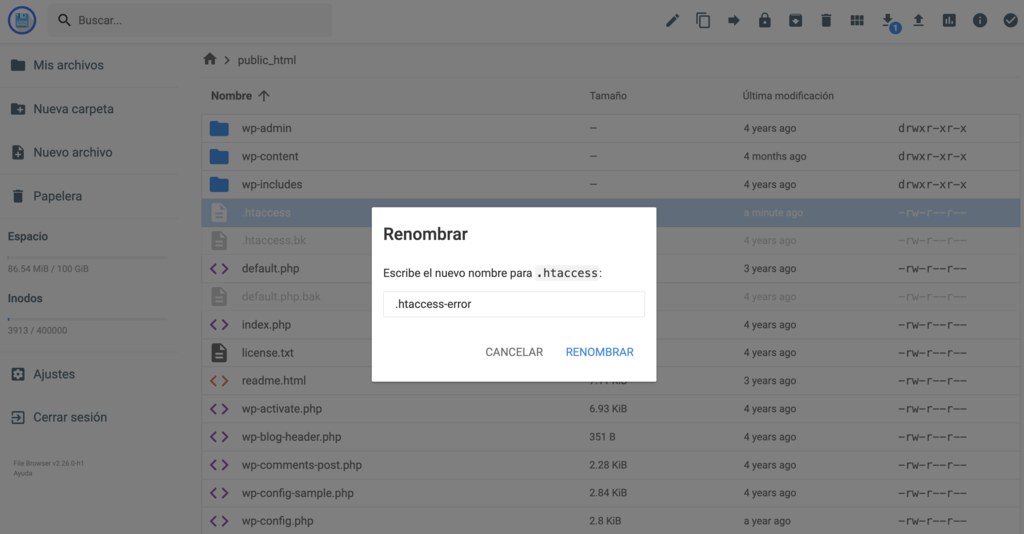The image size is (1024, 534).
Task: Click the readme.html code icon
Action: [219, 381]
